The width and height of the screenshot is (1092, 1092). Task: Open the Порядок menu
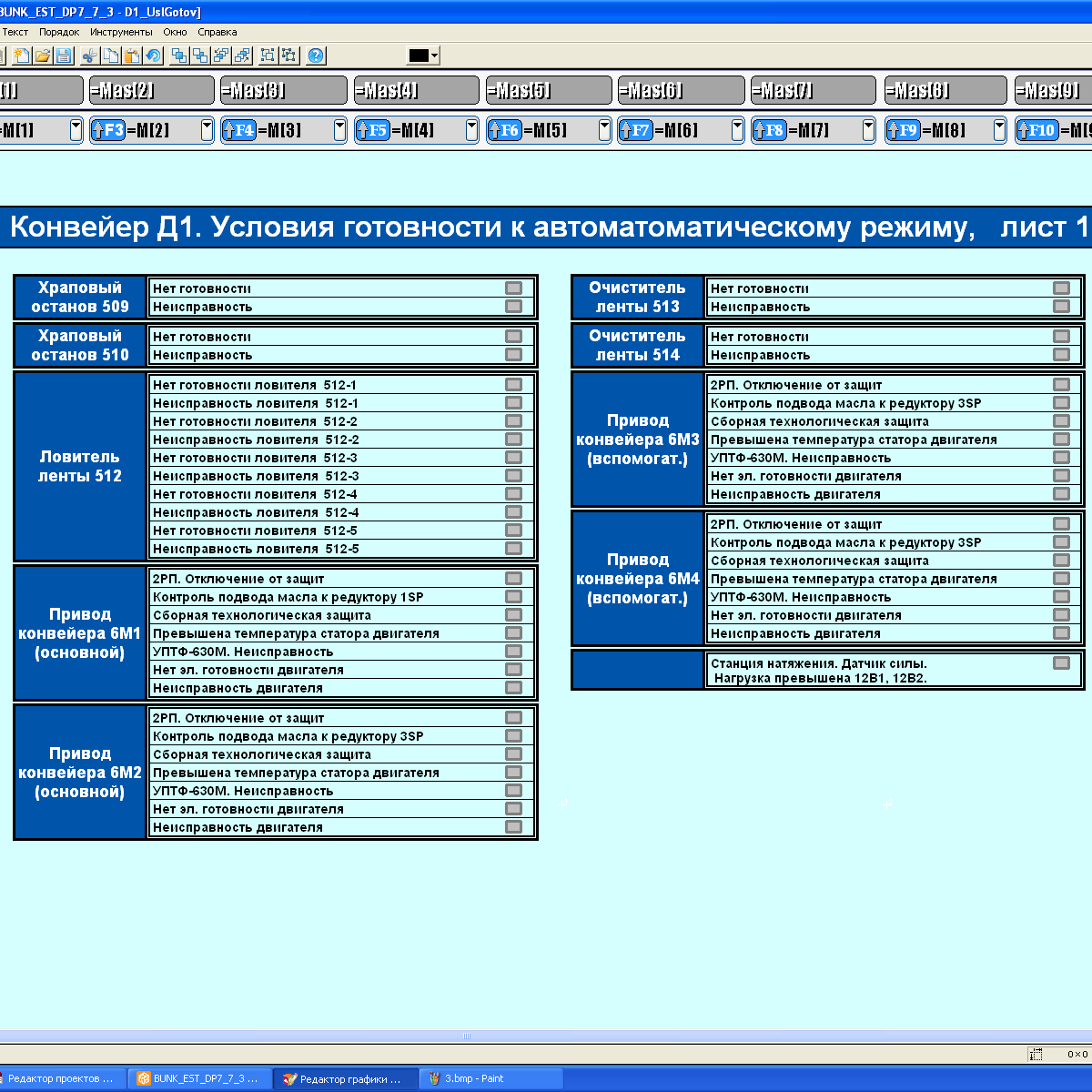(x=59, y=32)
